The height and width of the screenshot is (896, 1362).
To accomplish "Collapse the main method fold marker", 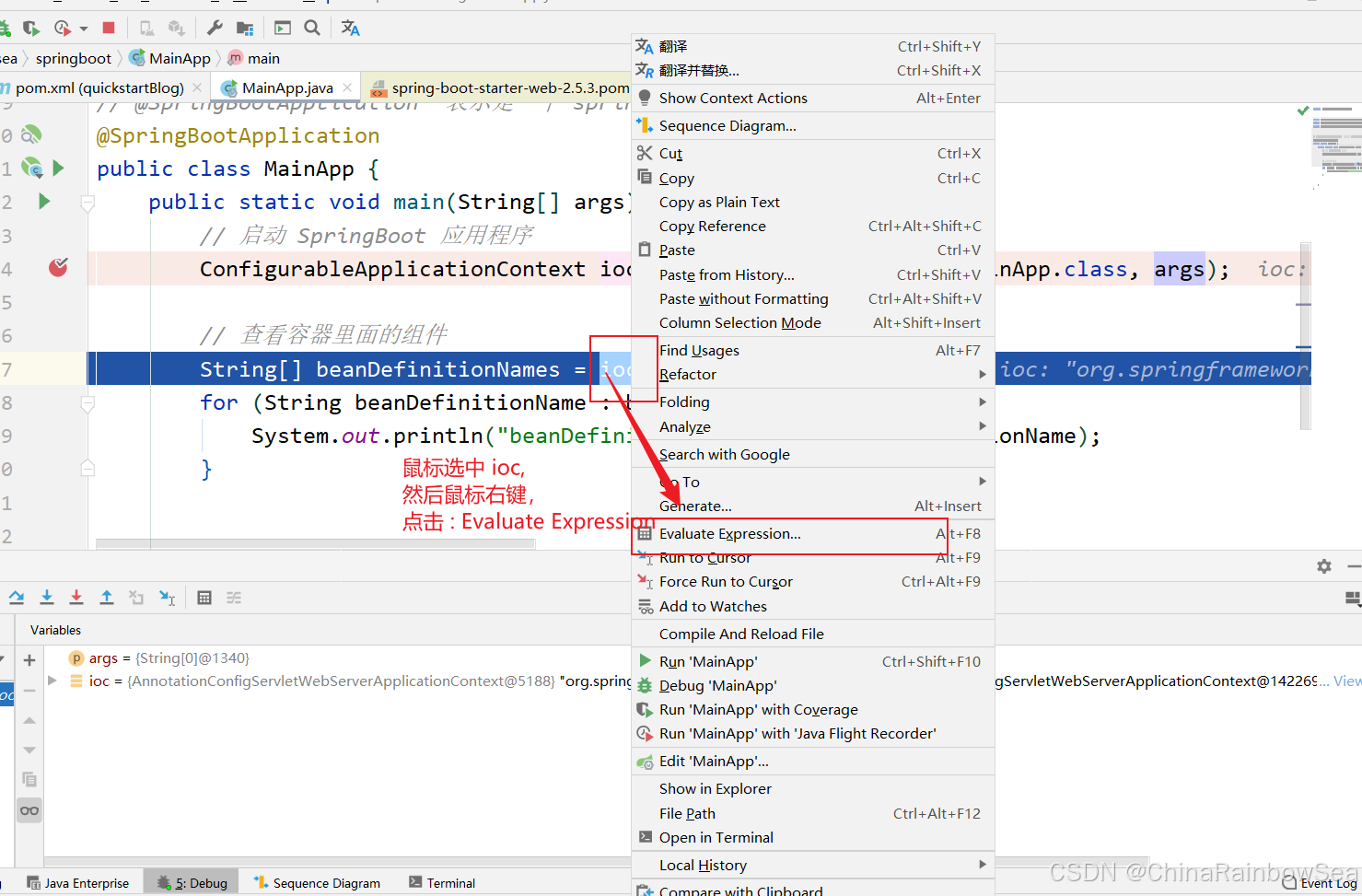I will pos(87,202).
